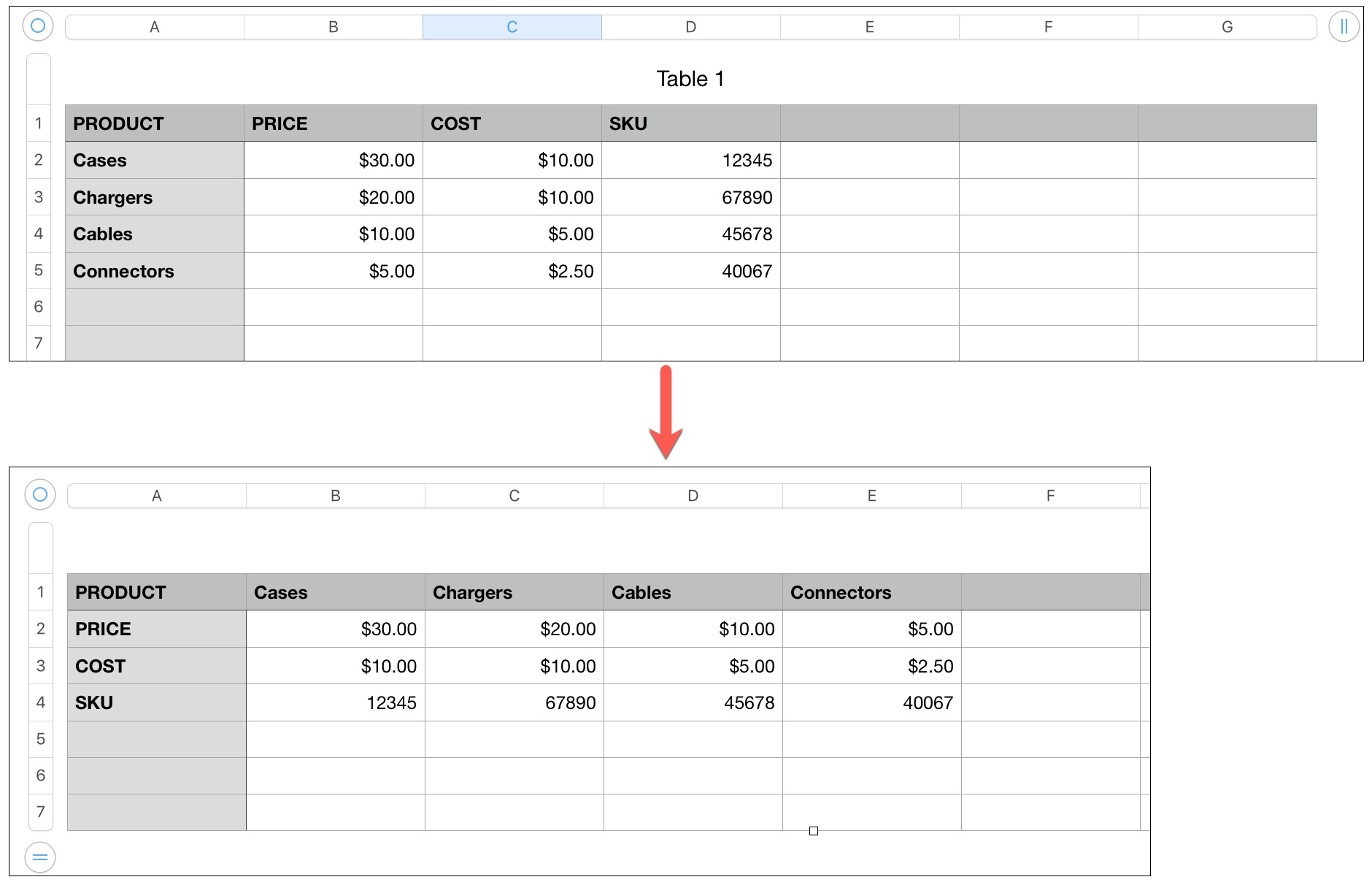Click the Table 1 title
Viewport: 1372px width, 885px height.
pyautogui.click(x=690, y=79)
